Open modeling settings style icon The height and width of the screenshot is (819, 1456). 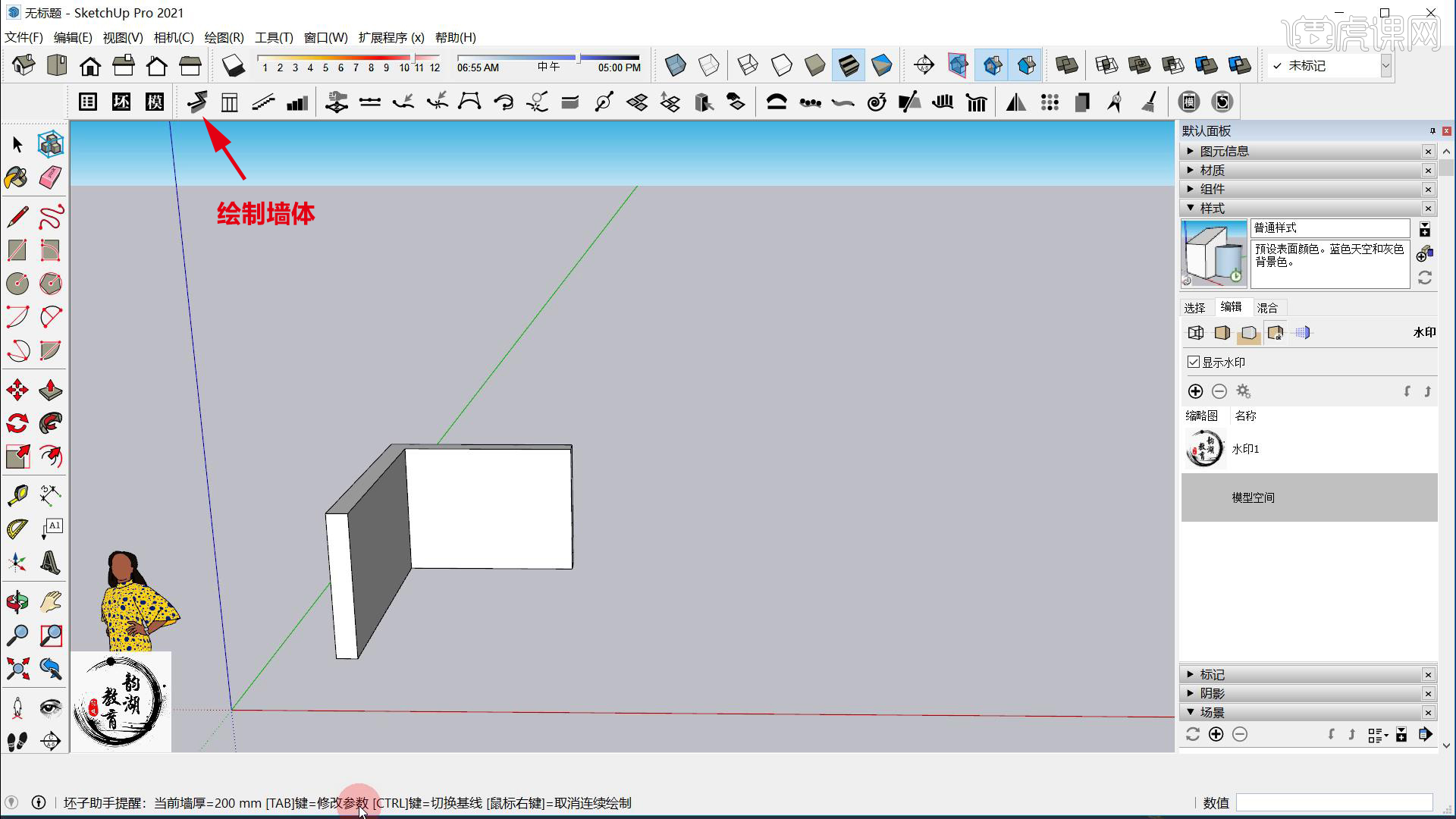click(x=1302, y=333)
